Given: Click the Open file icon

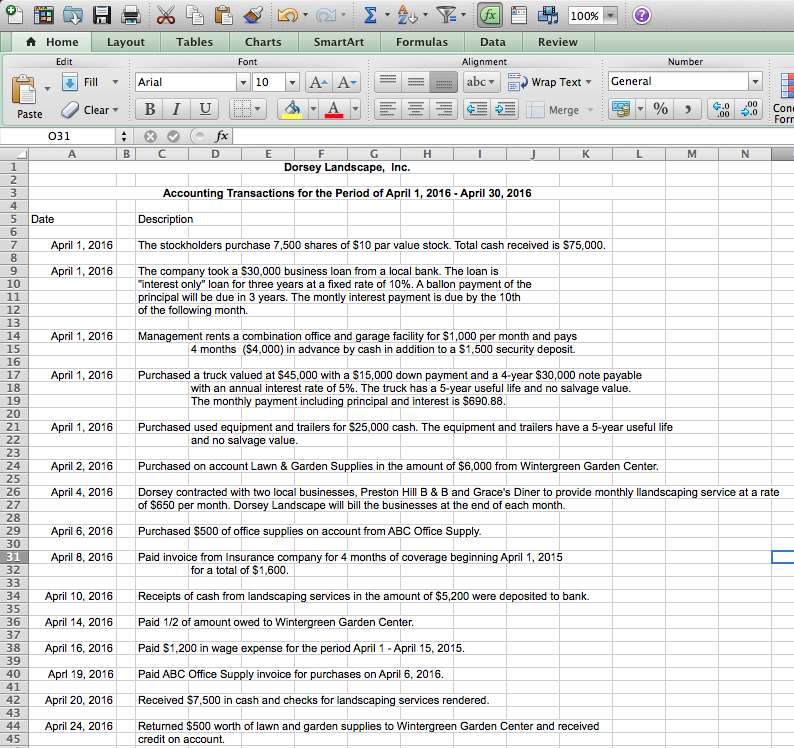Looking at the screenshot, I should pyautogui.click(x=73, y=15).
